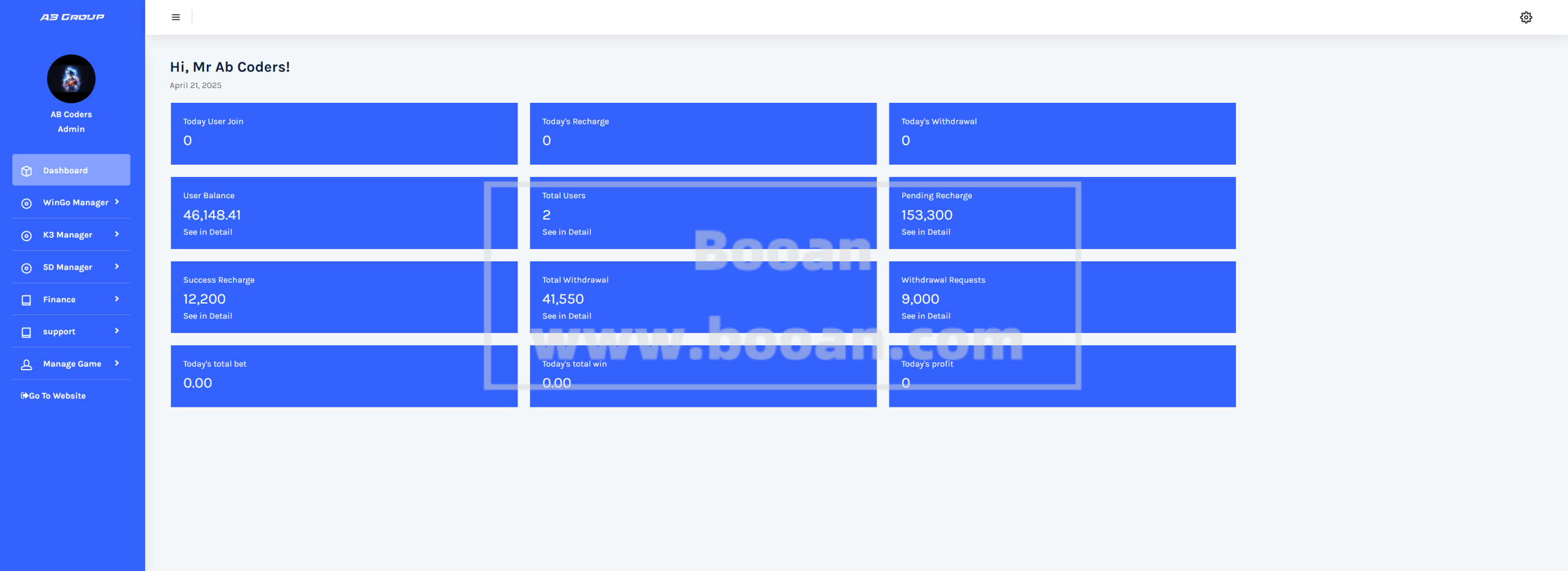Expand the support menu chevron

[x=117, y=331]
